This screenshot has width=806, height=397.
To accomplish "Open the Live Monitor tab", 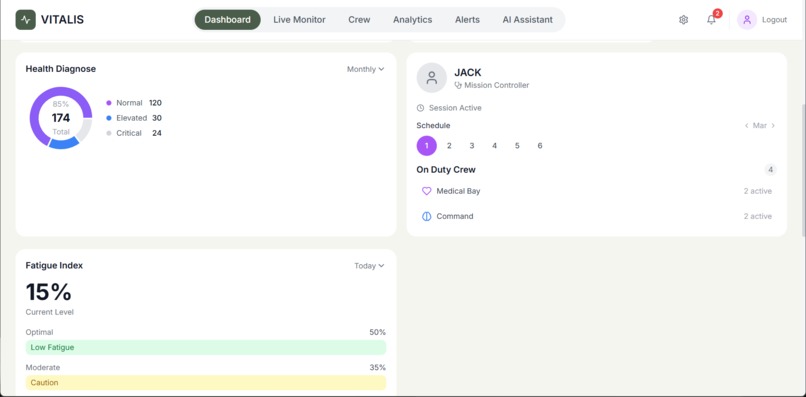I will 299,20.
